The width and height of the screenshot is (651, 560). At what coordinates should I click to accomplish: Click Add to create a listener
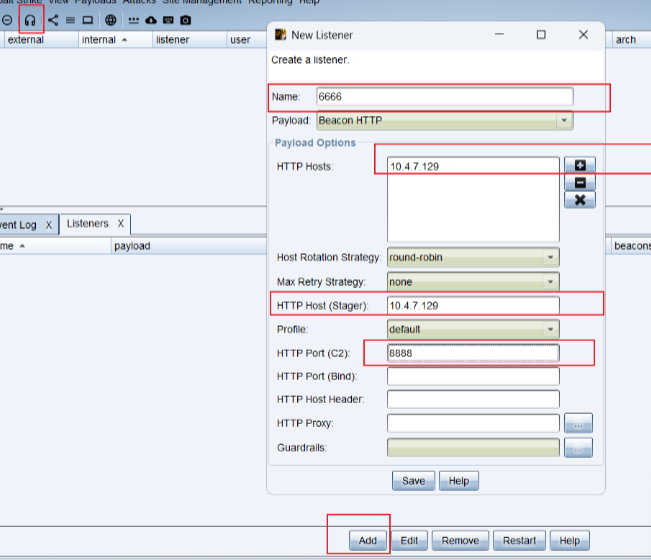coord(368,540)
